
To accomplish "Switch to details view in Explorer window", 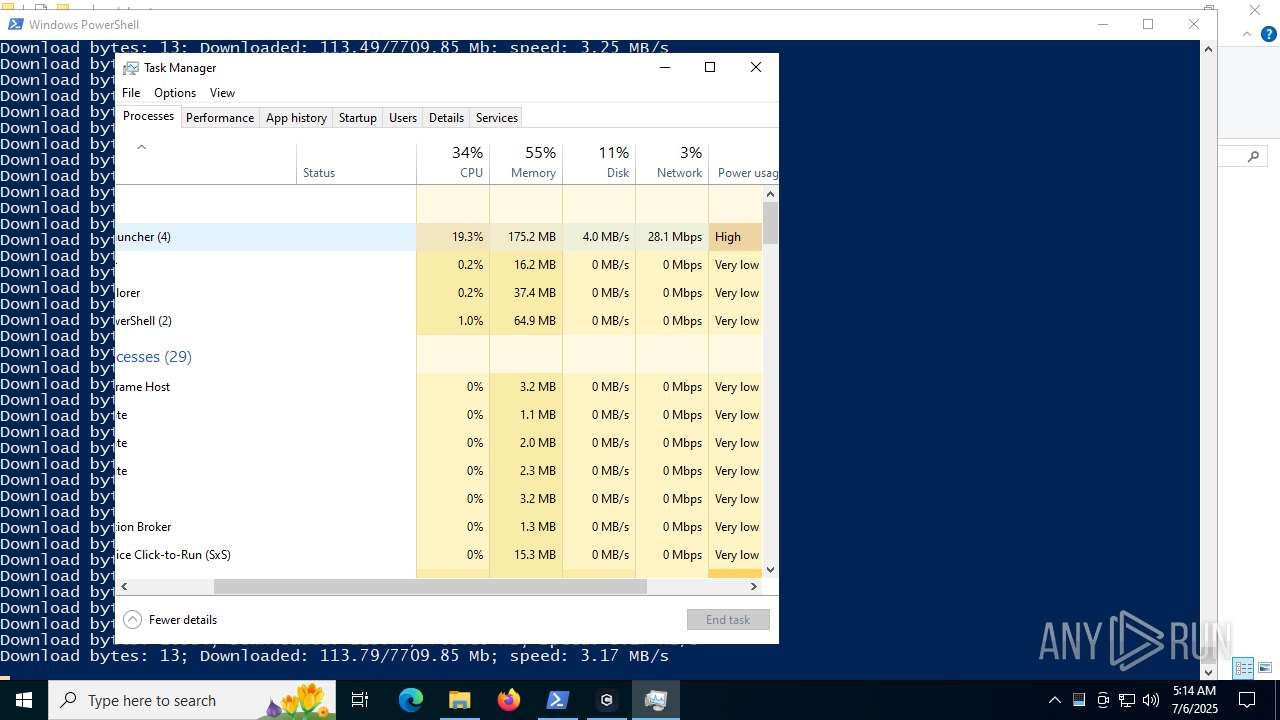I will [1244, 668].
